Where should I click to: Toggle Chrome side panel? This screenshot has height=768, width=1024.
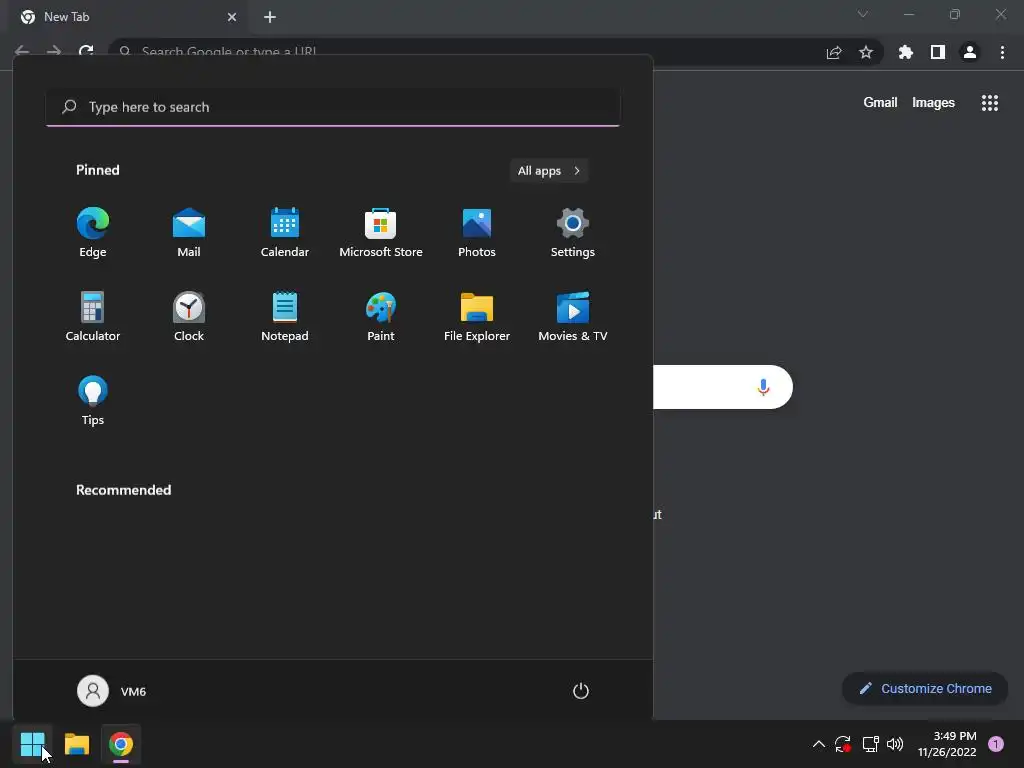pos(938,52)
